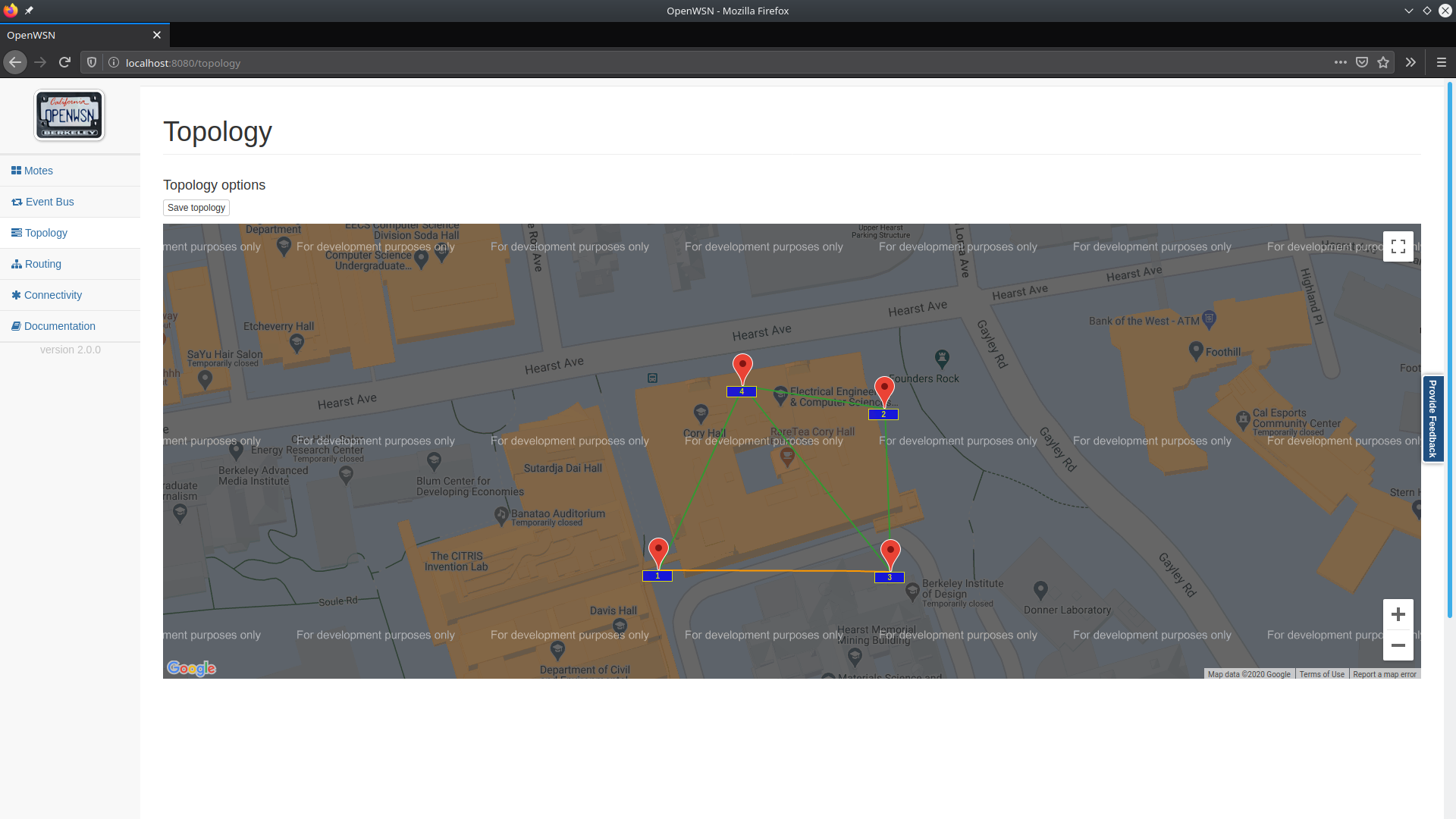Screen dimensions: 1456x819
Task: Open the Firefox hamburger menu
Action: tap(1442, 63)
